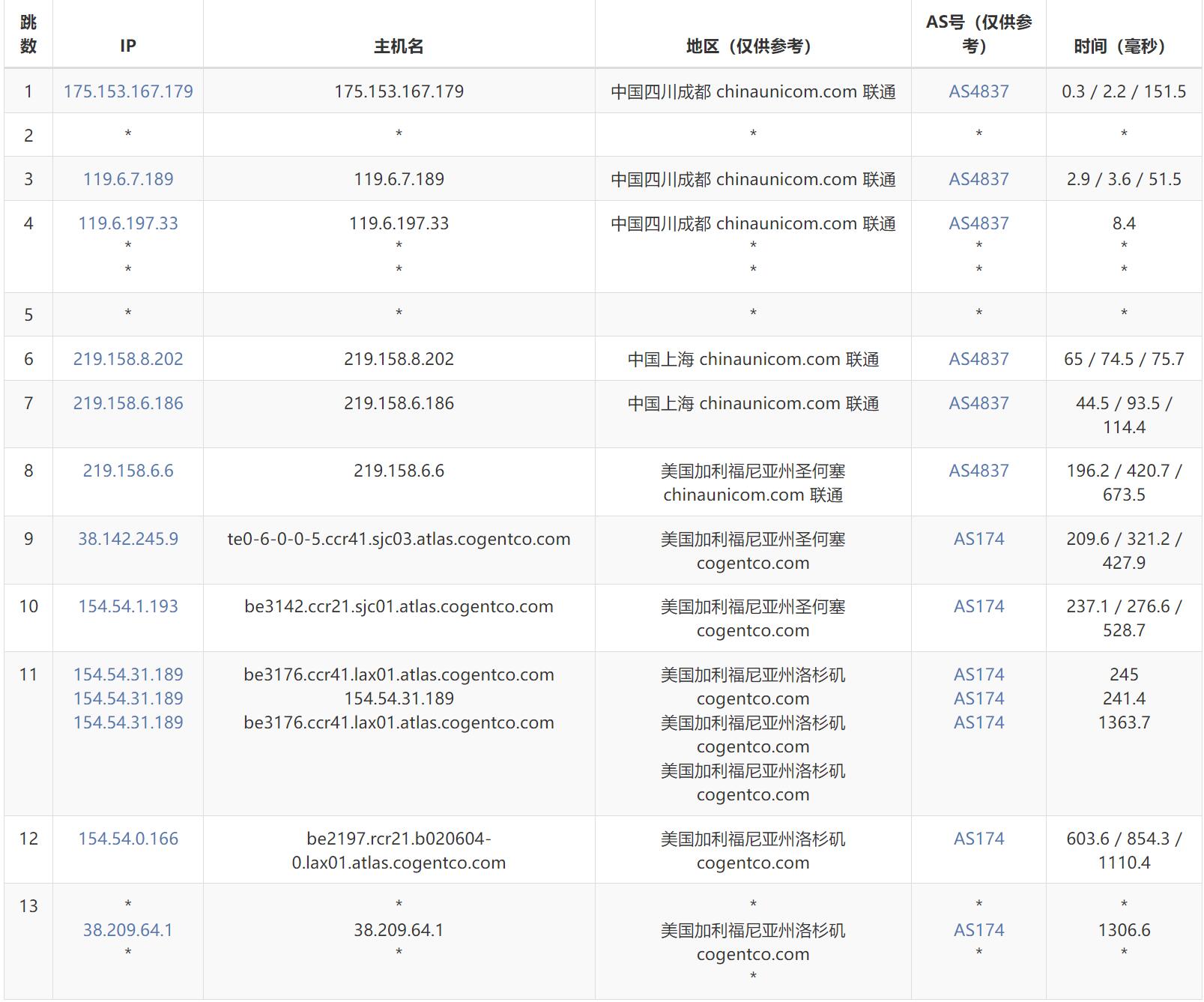
Task: Open IP link 175.153.167.179
Action: point(128,91)
